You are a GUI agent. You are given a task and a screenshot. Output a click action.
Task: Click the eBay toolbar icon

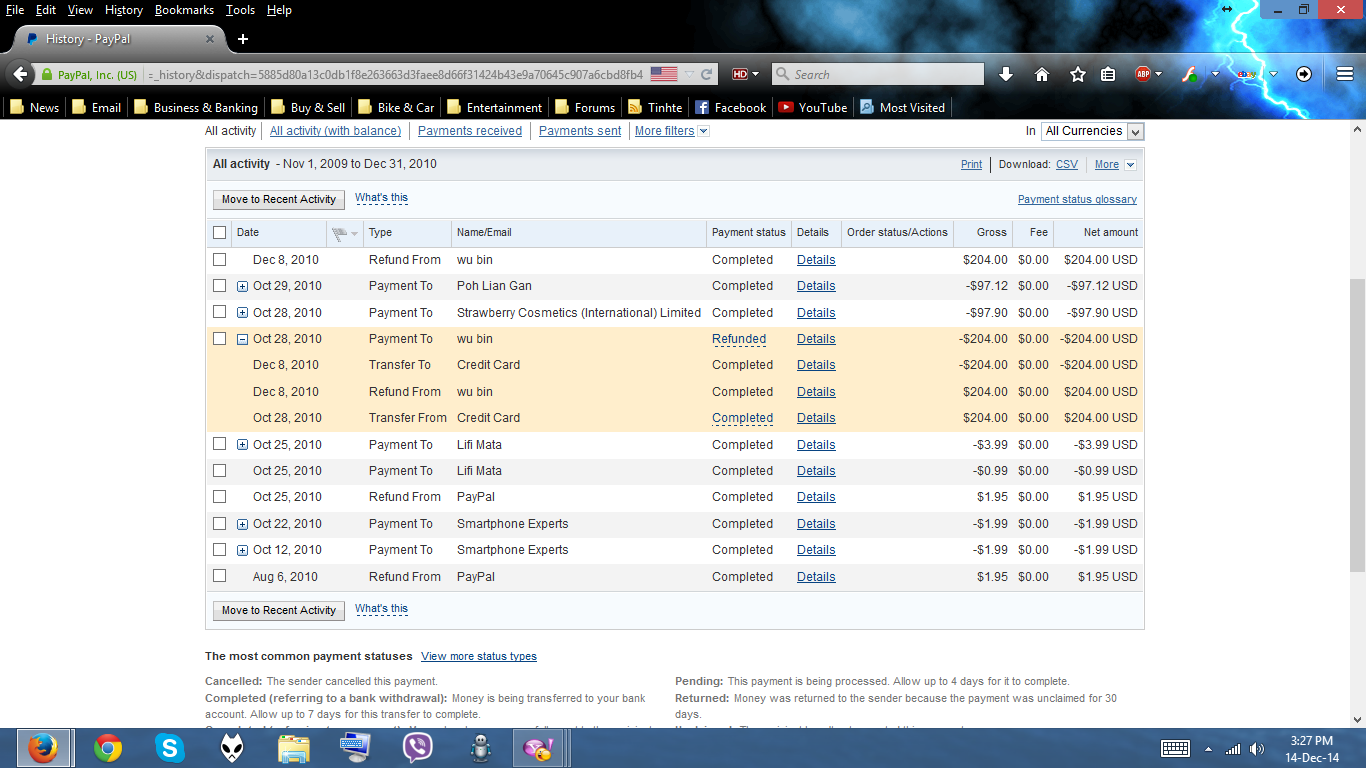click(x=1246, y=74)
